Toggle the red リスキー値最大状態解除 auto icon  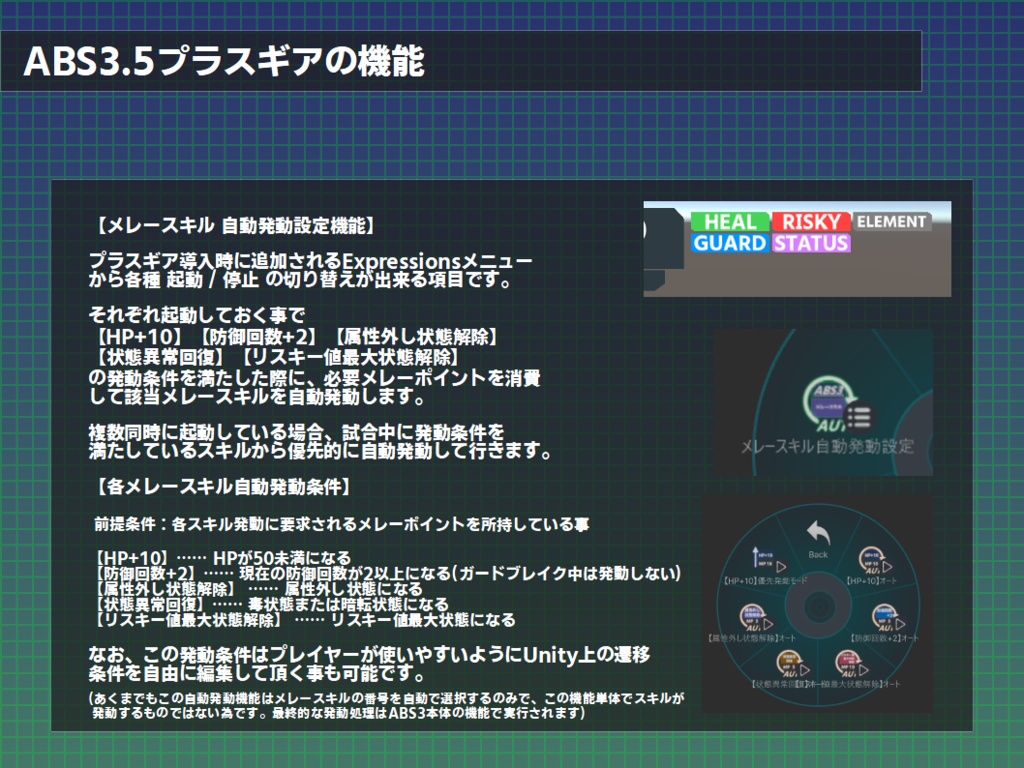point(850,664)
